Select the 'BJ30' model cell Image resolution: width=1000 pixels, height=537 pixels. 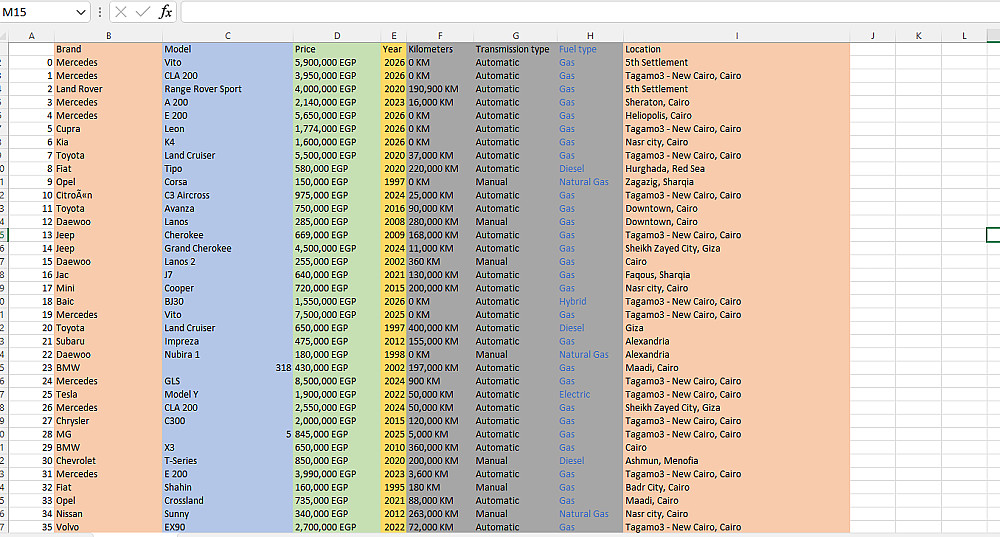(228, 302)
